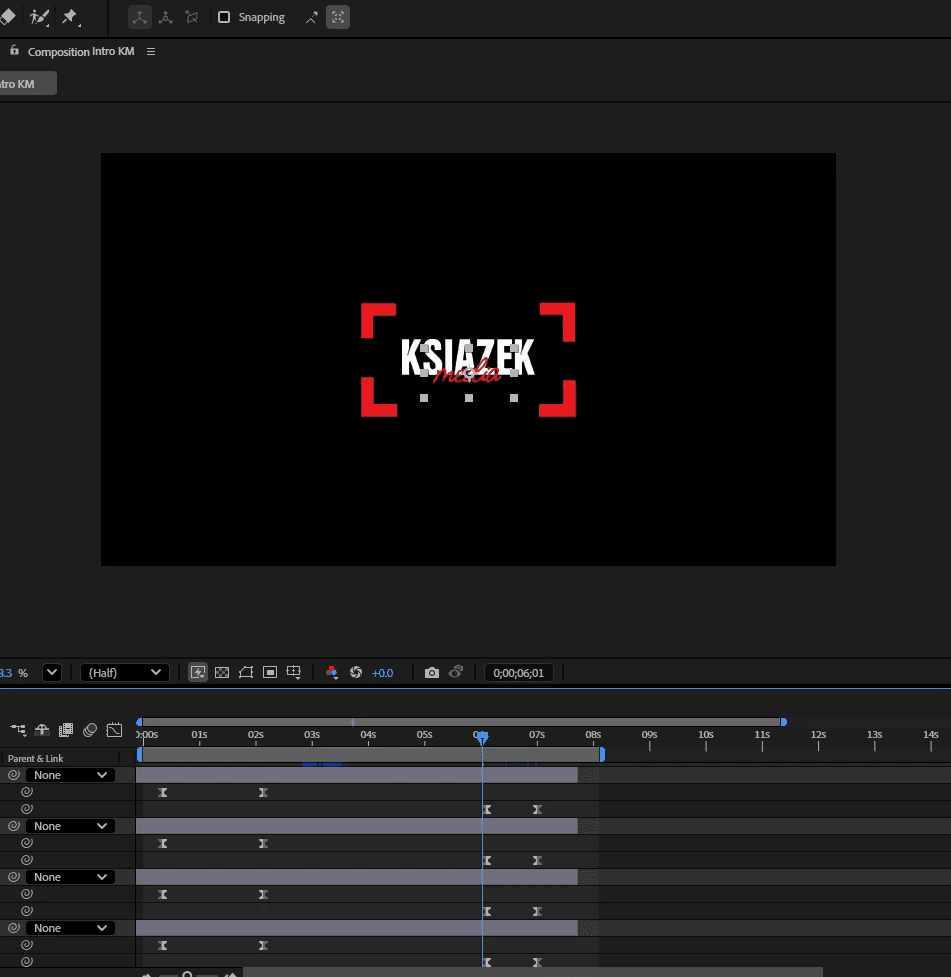
Task: Click the Parent & Link column header
Action: tap(36, 758)
